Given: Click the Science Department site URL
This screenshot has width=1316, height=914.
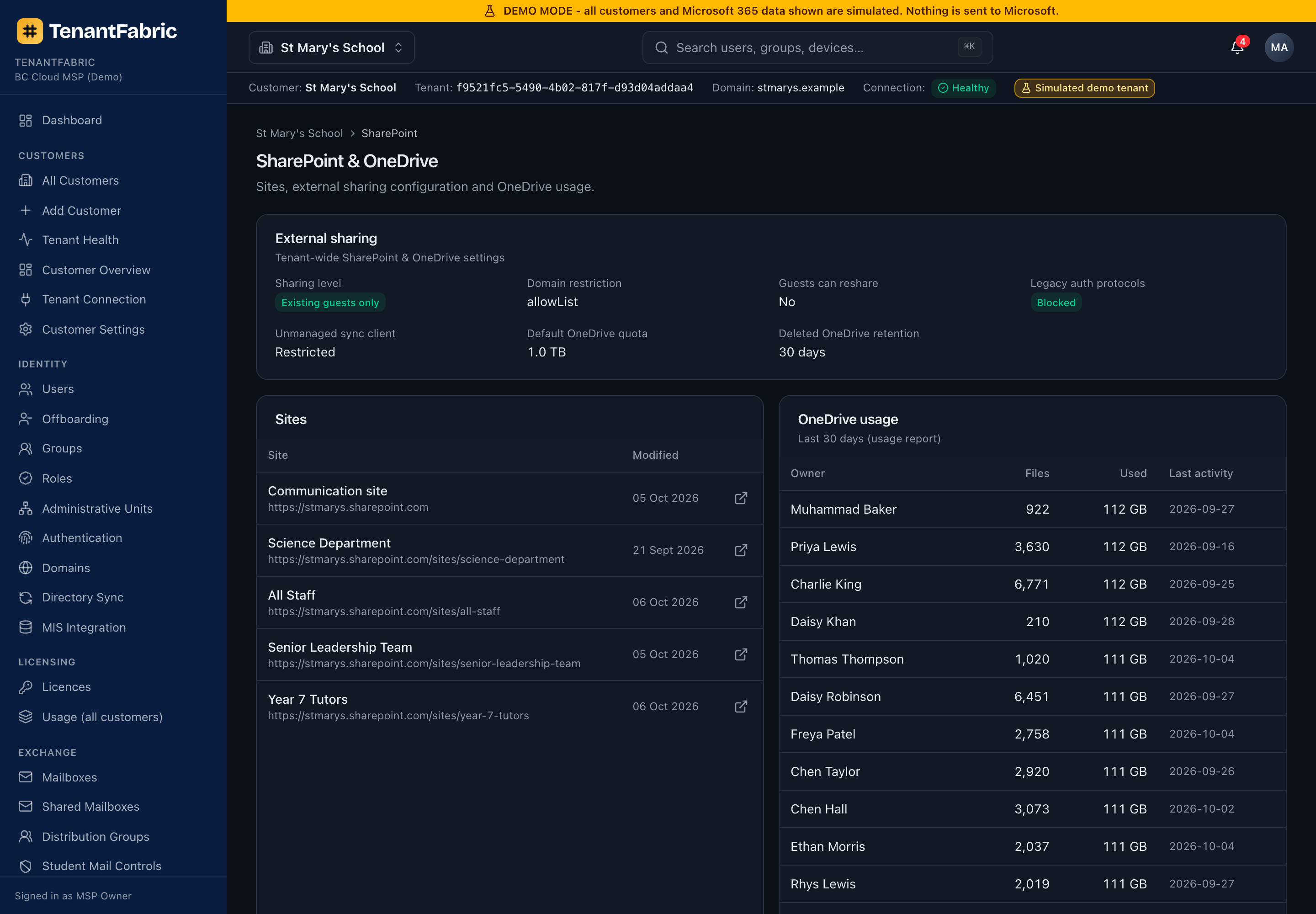Looking at the screenshot, I should (416, 559).
